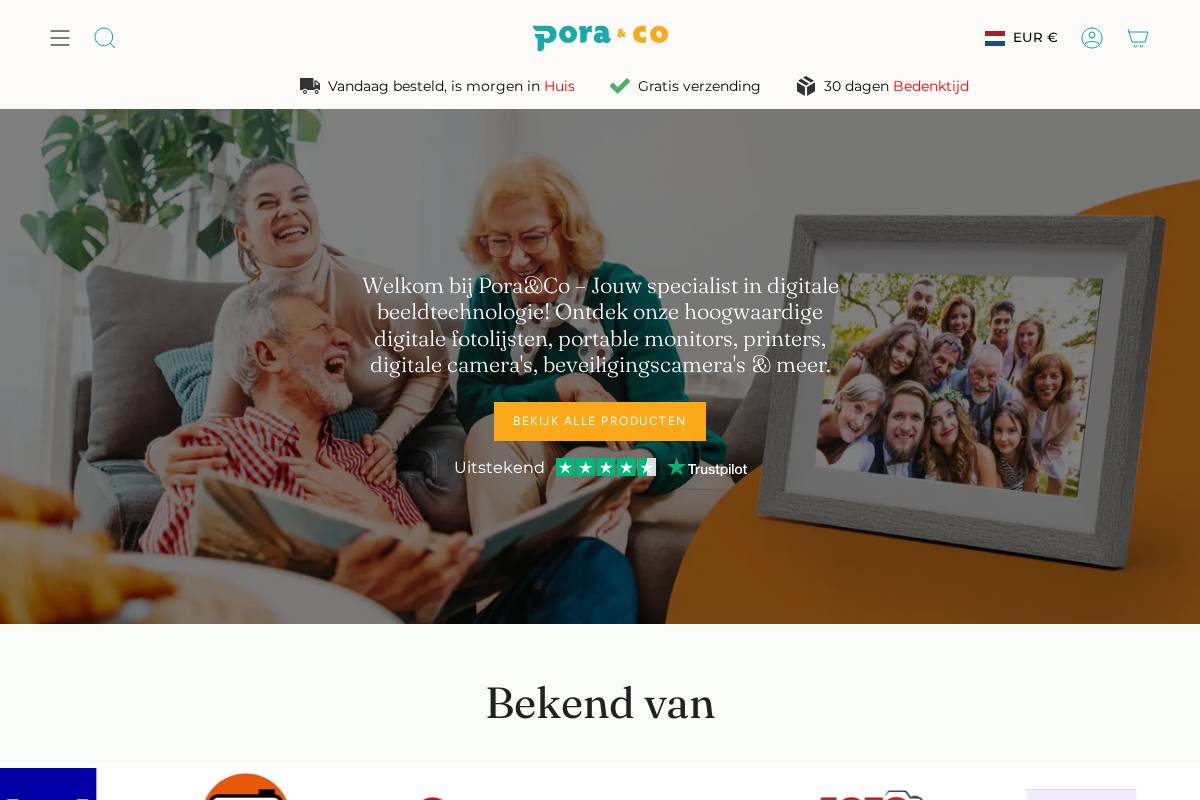
Task: Click the BEKIJK ALLE PRODUCTEN button
Action: (x=600, y=421)
